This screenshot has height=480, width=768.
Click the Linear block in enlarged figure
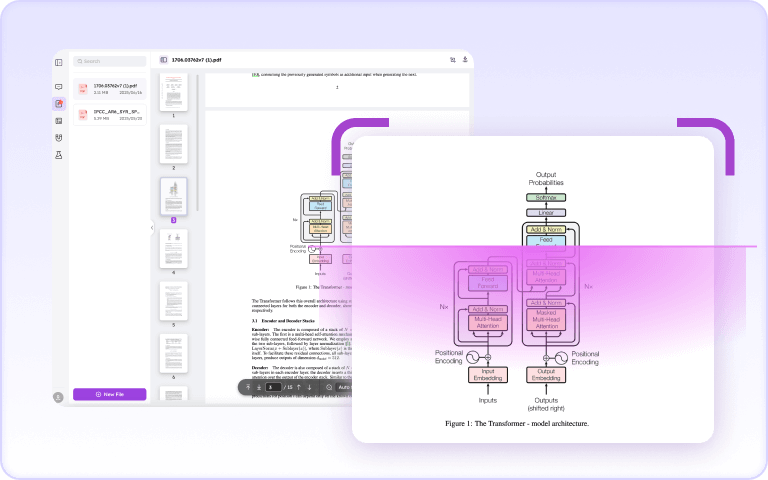click(x=546, y=213)
